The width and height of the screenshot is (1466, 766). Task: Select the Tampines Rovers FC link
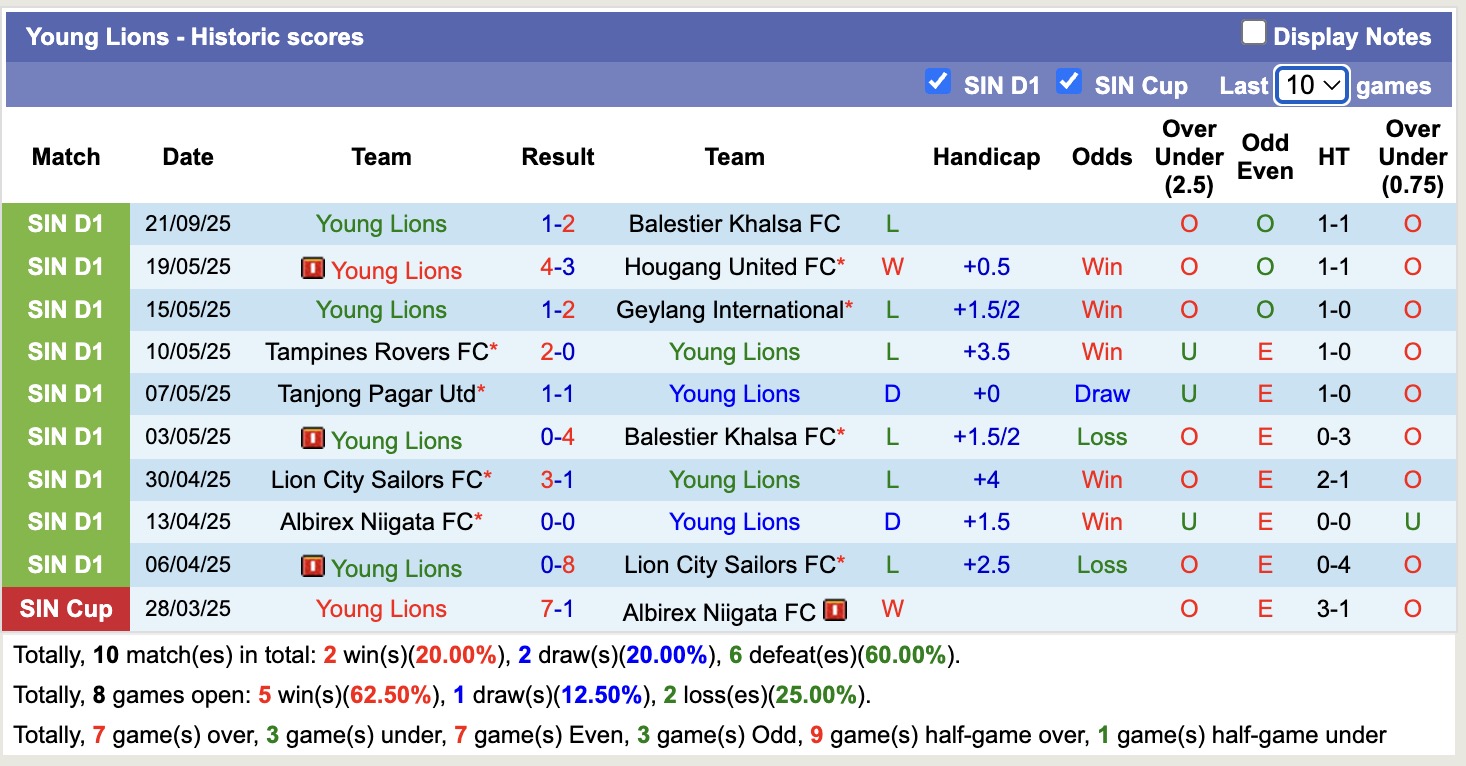click(x=376, y=352)
